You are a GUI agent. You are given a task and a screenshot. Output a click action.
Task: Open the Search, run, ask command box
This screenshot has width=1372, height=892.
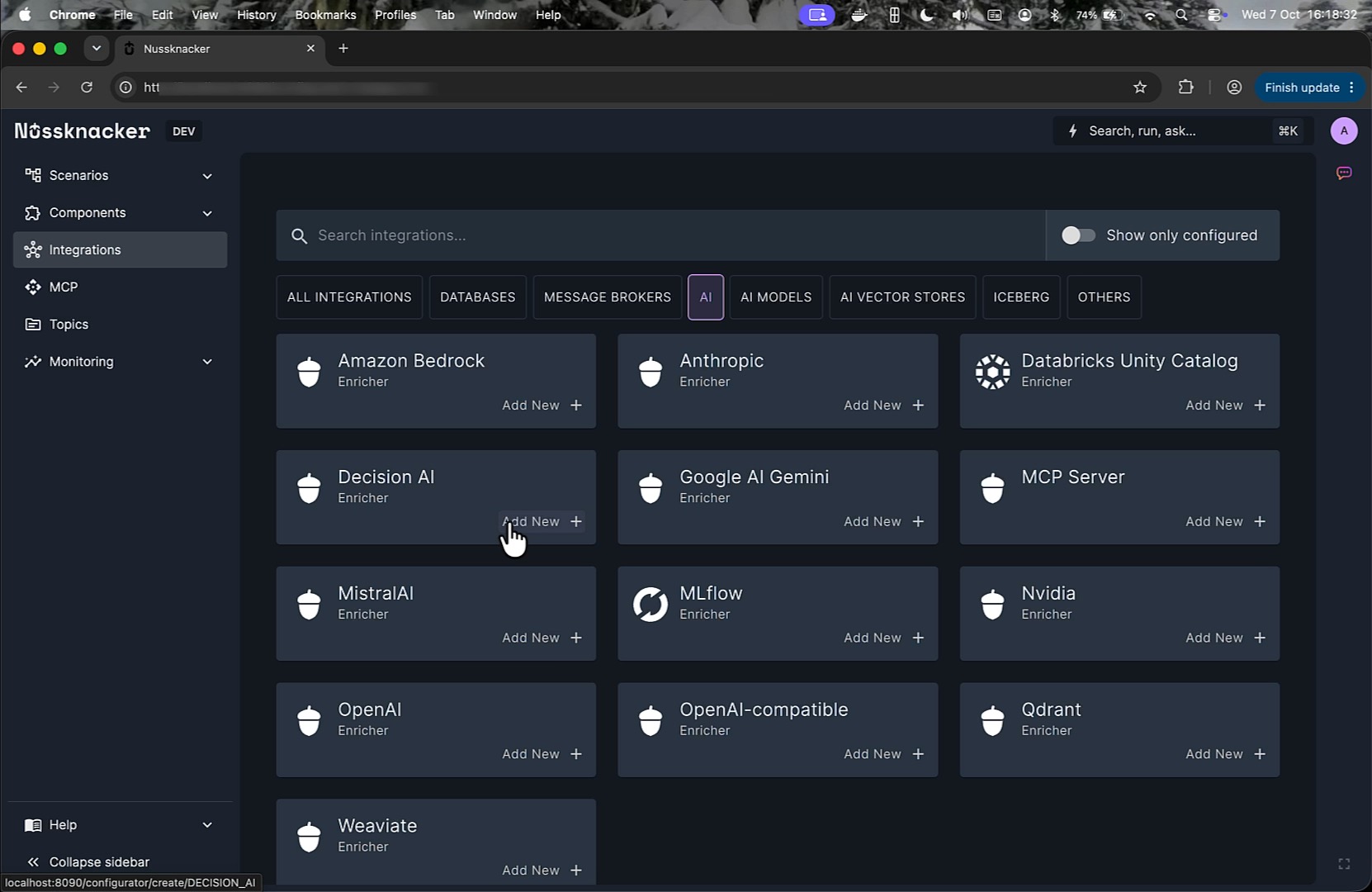coord(1183,130)
